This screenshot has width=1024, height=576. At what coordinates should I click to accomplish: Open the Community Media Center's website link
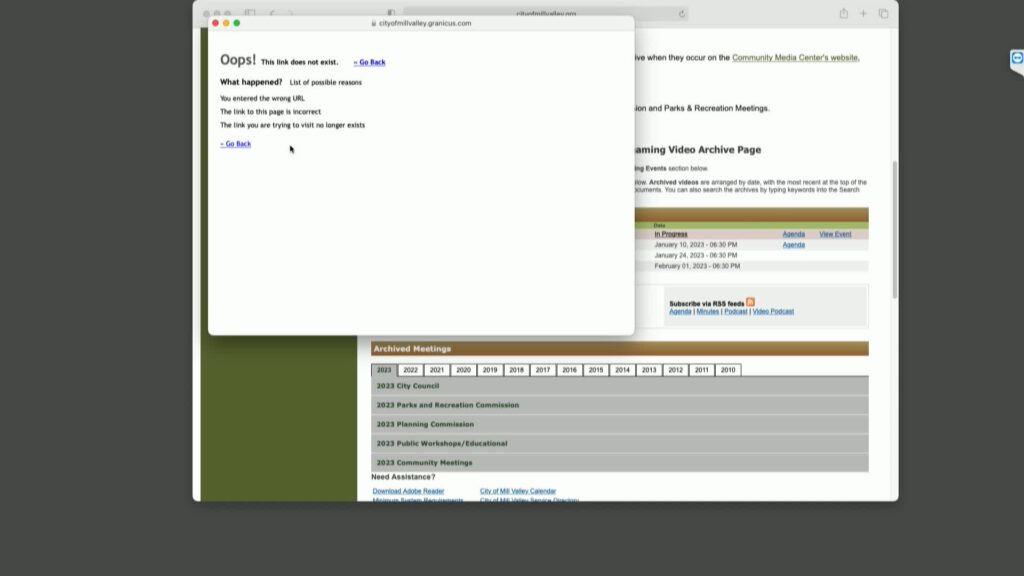(x=795, y=57)
